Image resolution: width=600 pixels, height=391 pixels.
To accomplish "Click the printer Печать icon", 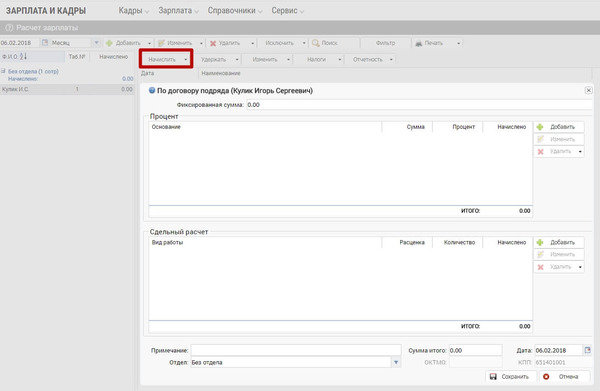I will [419, 43].
